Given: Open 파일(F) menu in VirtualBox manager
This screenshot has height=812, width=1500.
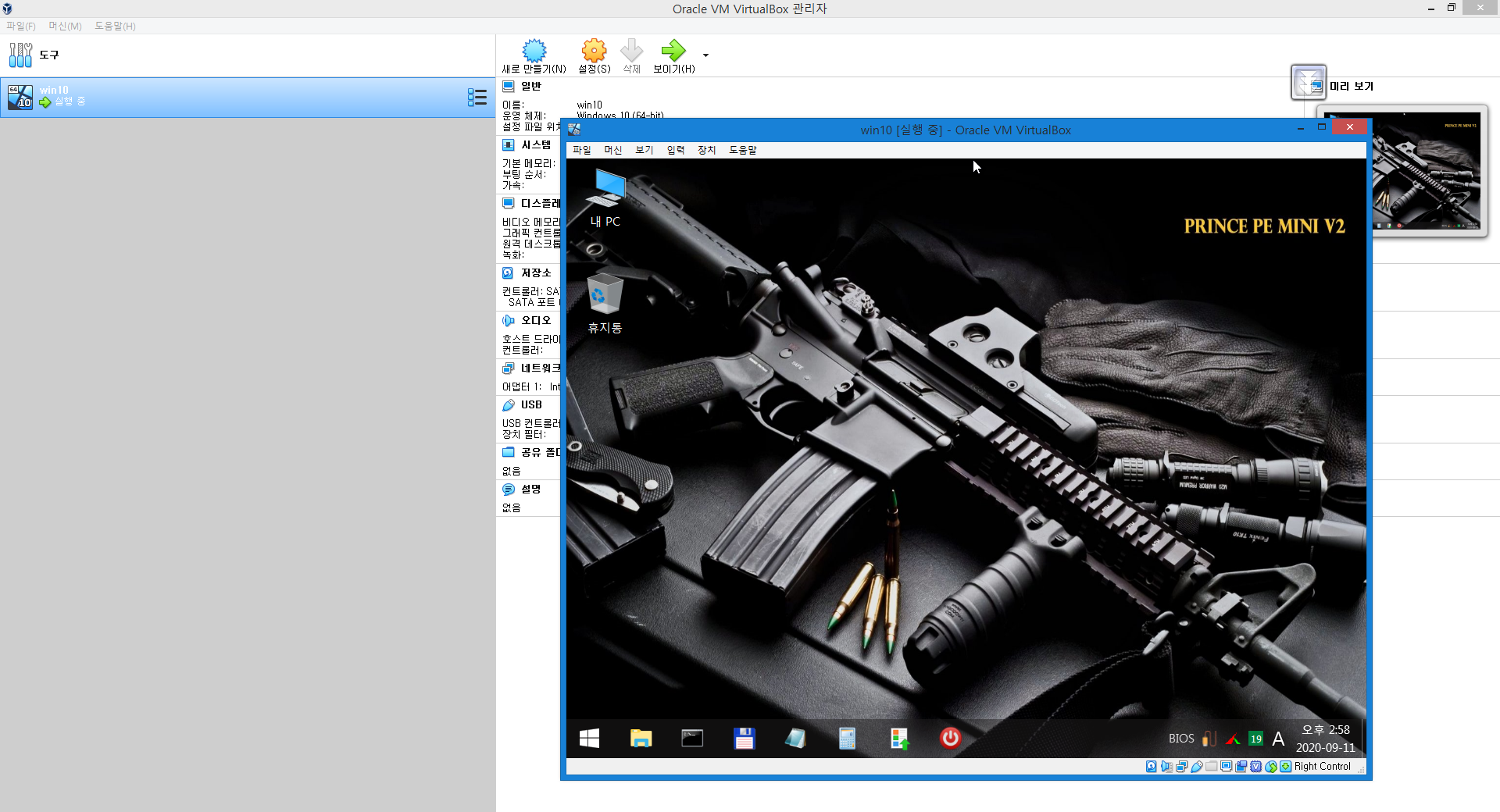Looking at the screenshot, I should [x=21, y=26].
